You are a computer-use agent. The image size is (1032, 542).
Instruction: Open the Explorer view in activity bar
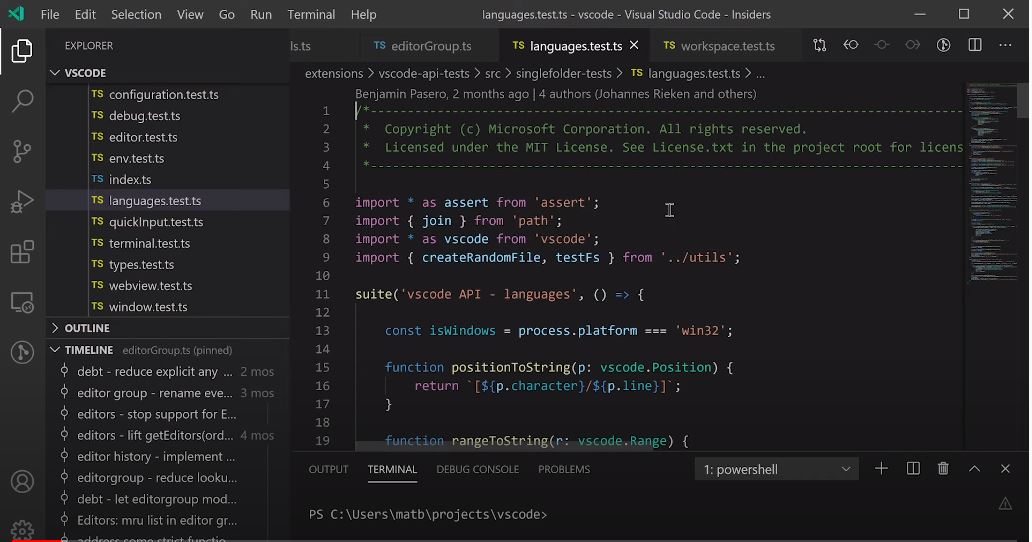(x=22, y=51)
